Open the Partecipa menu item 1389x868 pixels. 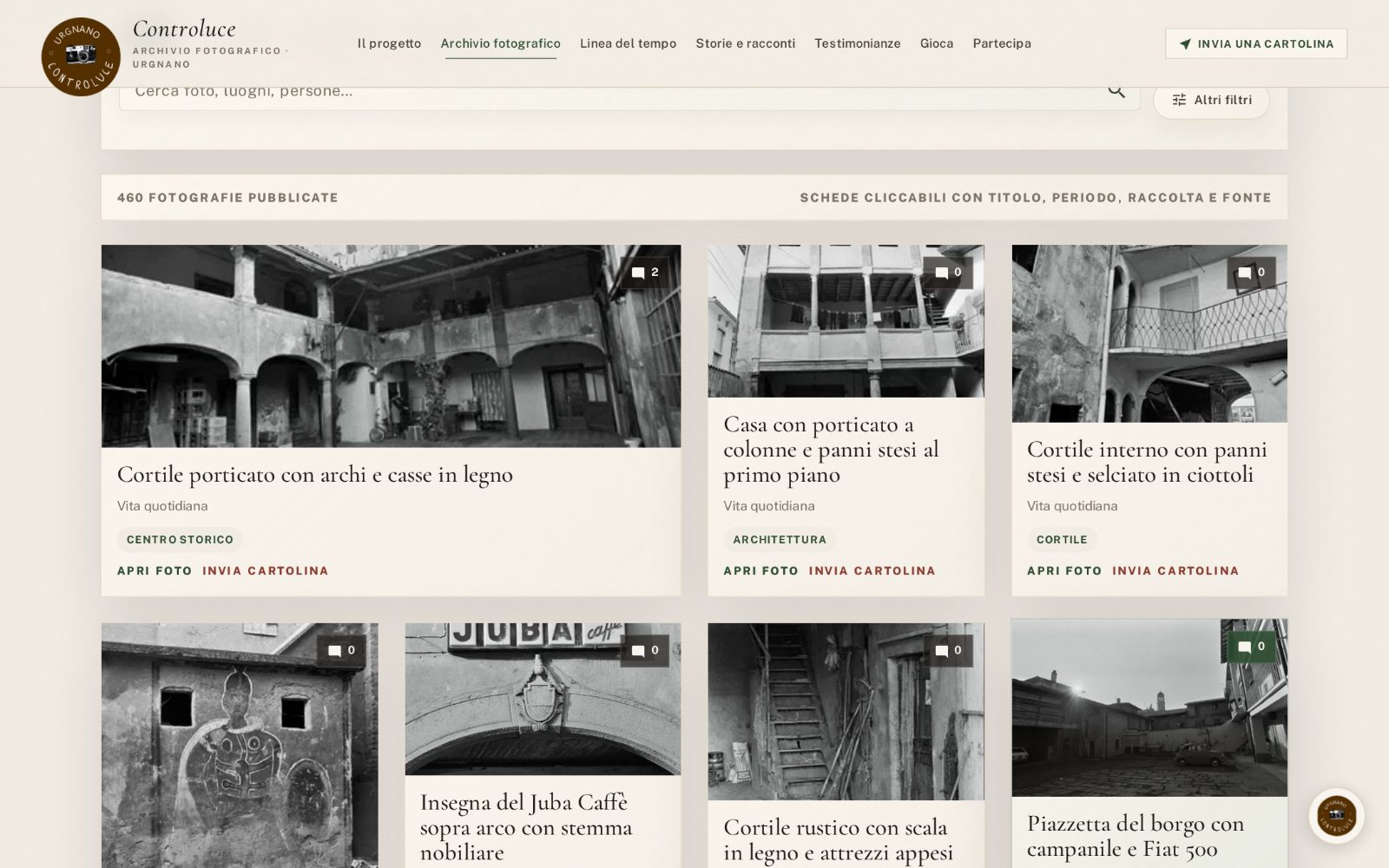click(1002, 43)
